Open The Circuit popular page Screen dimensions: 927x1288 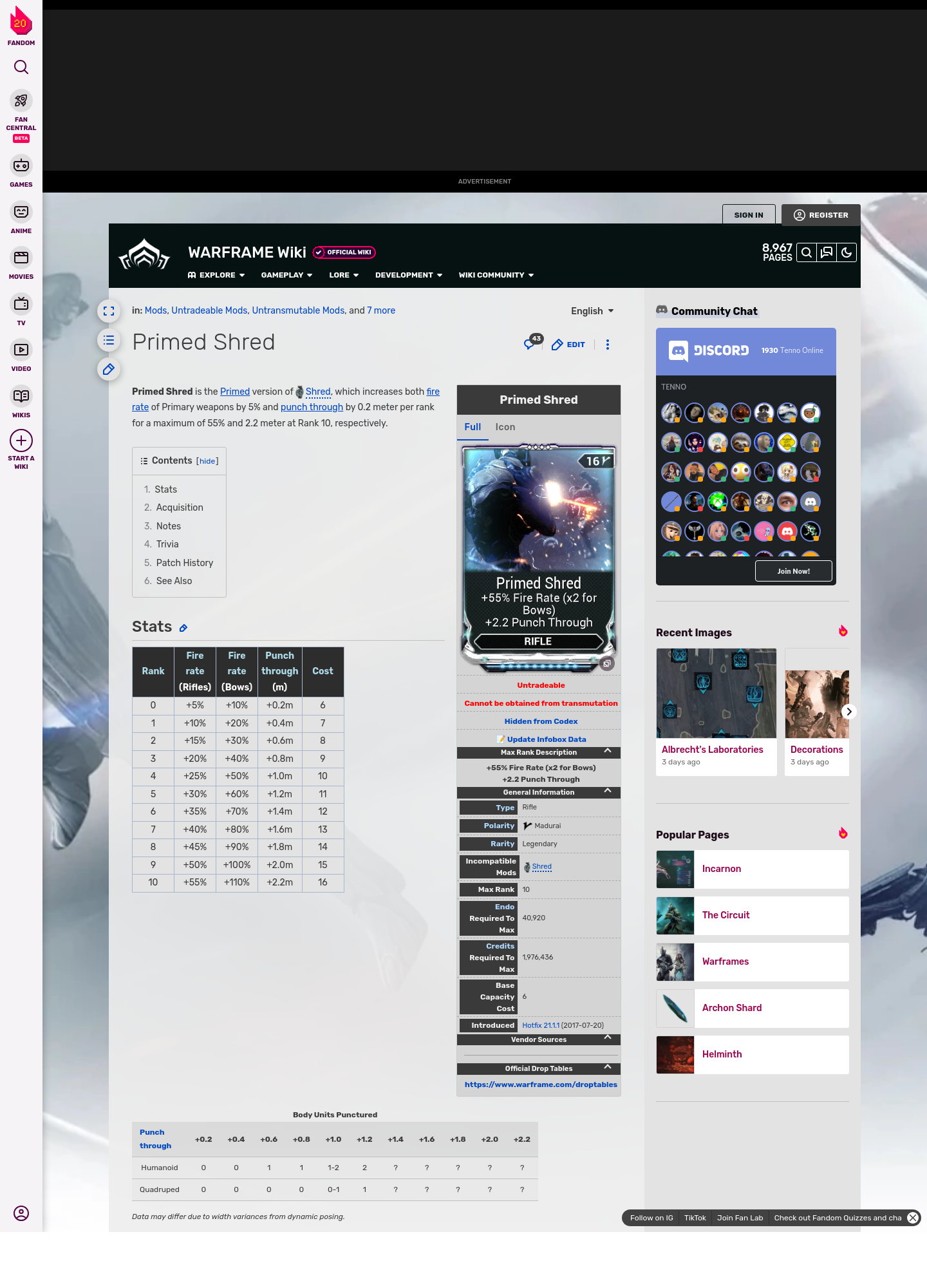(x=753, y=916)
